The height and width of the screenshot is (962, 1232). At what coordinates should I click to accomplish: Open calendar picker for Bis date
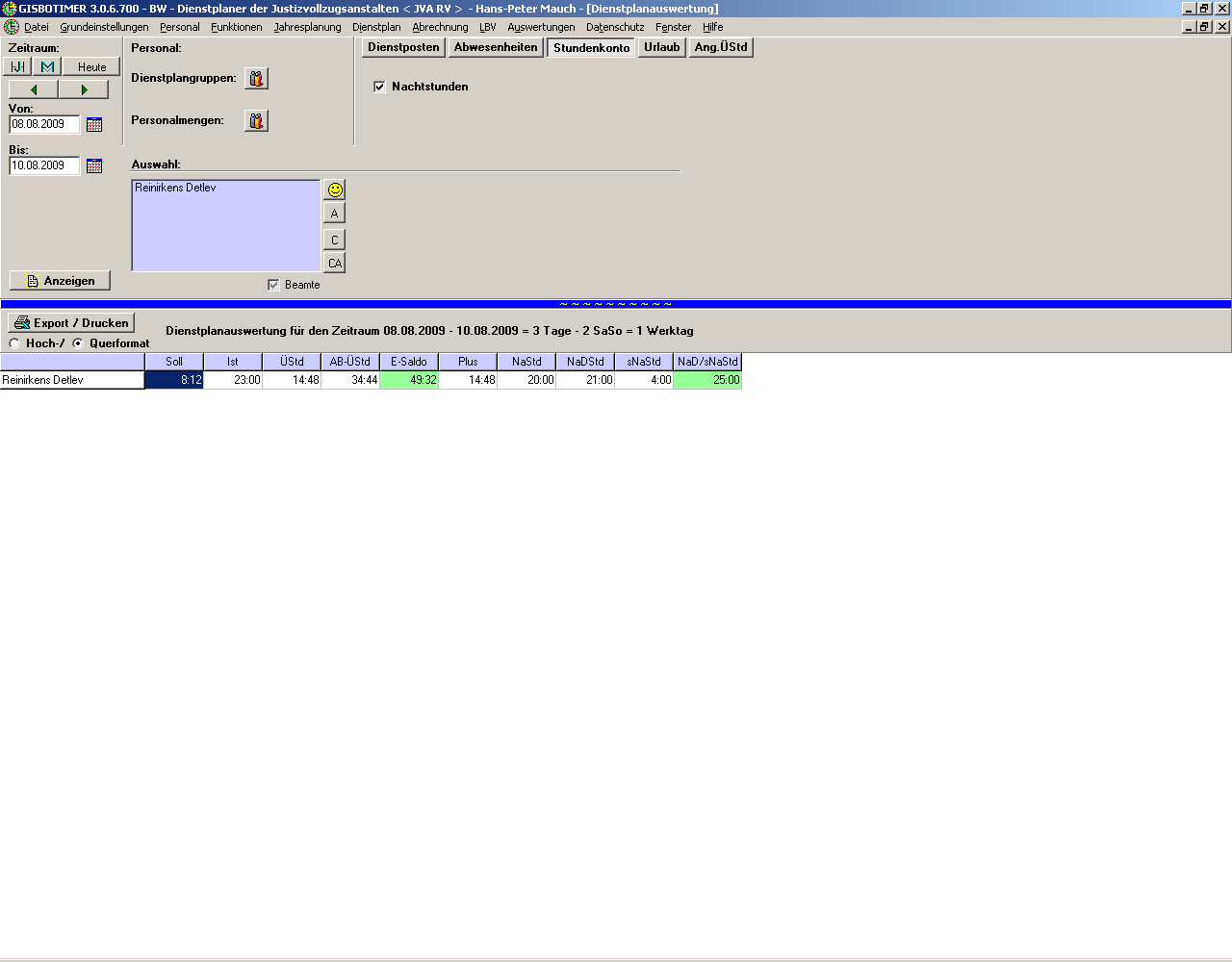[x=94, y=166]
